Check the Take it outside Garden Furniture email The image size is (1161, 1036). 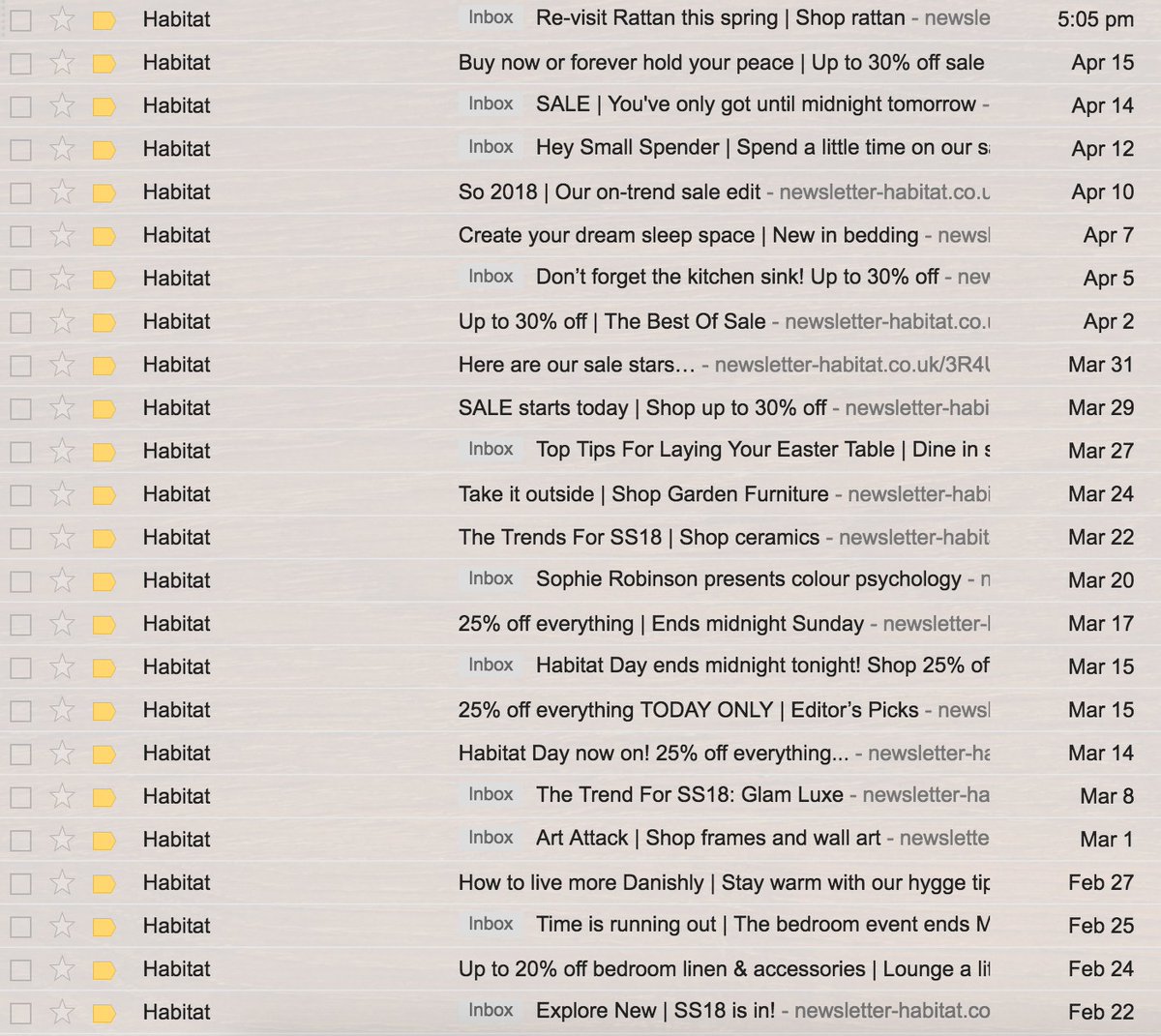[20, 494]
